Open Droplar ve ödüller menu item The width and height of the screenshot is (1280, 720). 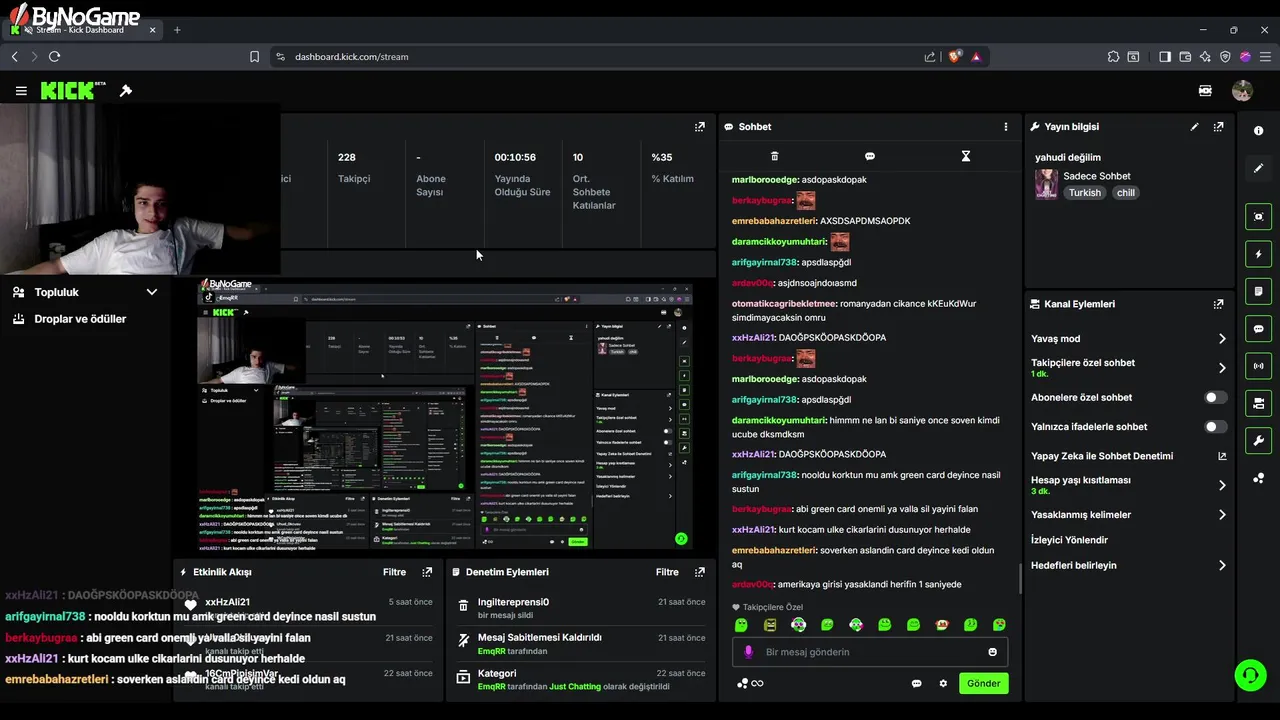tap(80, 319)
